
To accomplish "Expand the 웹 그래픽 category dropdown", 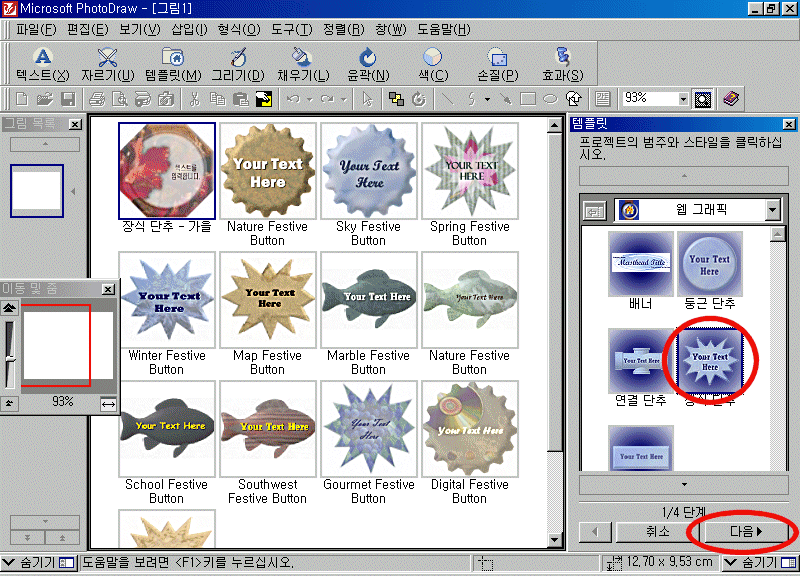I will click(772, 210).
